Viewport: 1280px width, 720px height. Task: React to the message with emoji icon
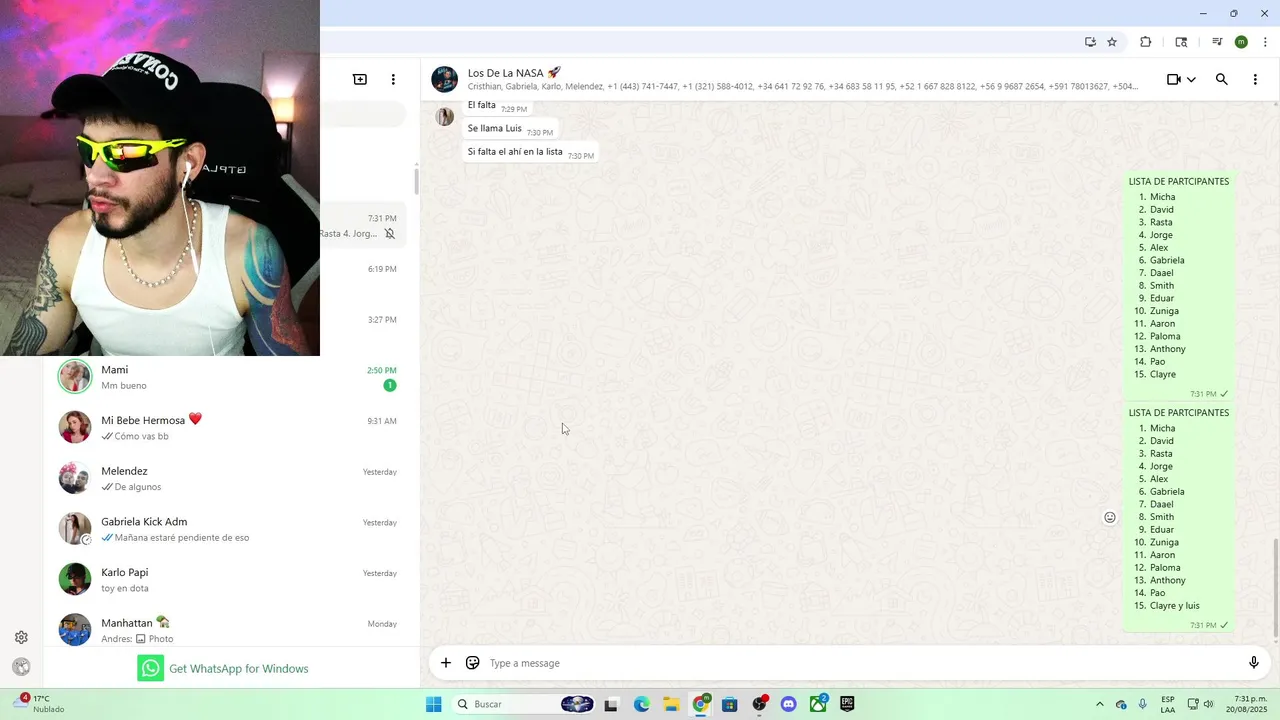pos(1110,517)
